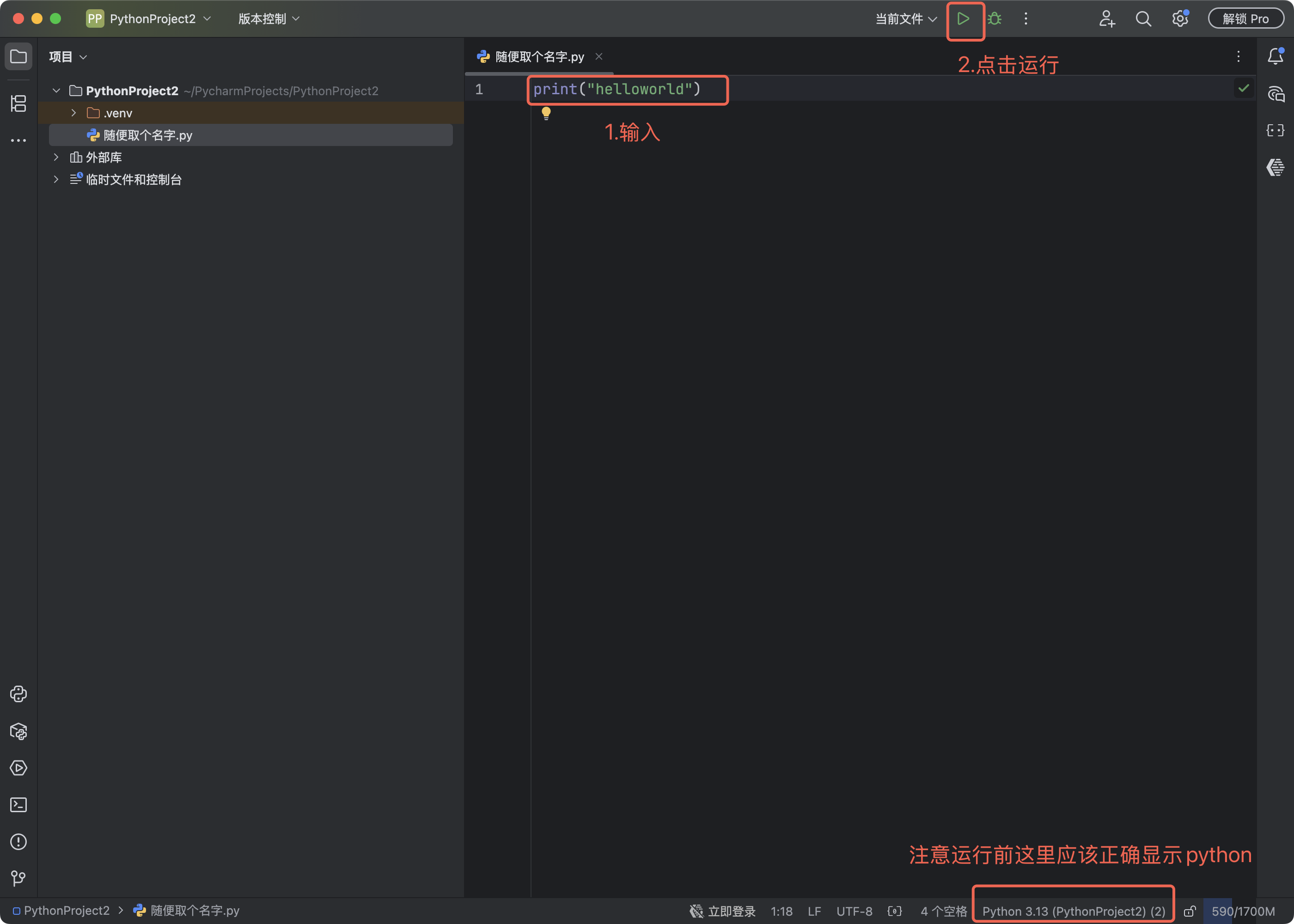The image size is (1294, 924).
Task: Expand the 外部库 node
Action: click(56, 157)
